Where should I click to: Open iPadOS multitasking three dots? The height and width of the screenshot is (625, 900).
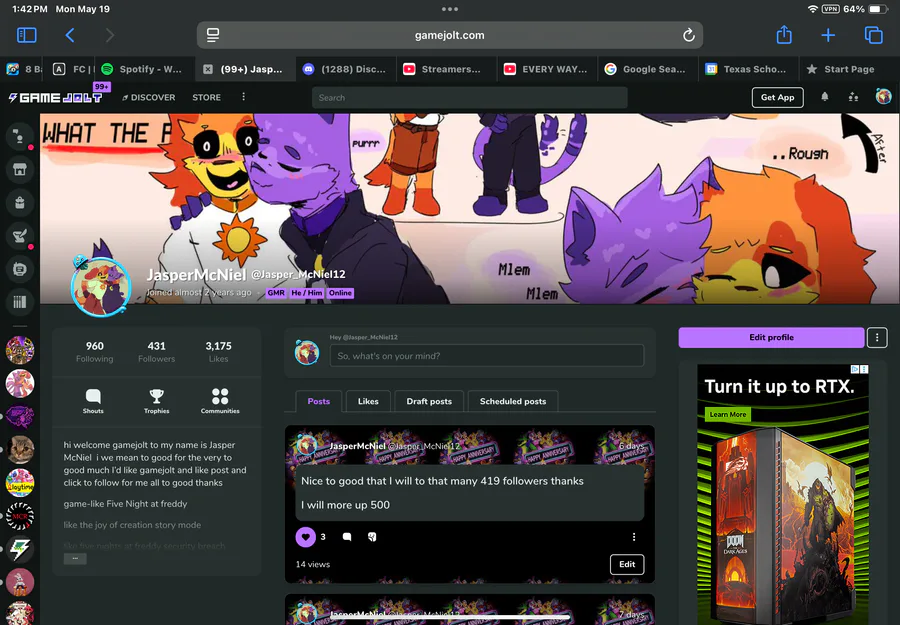click(450, 9)
